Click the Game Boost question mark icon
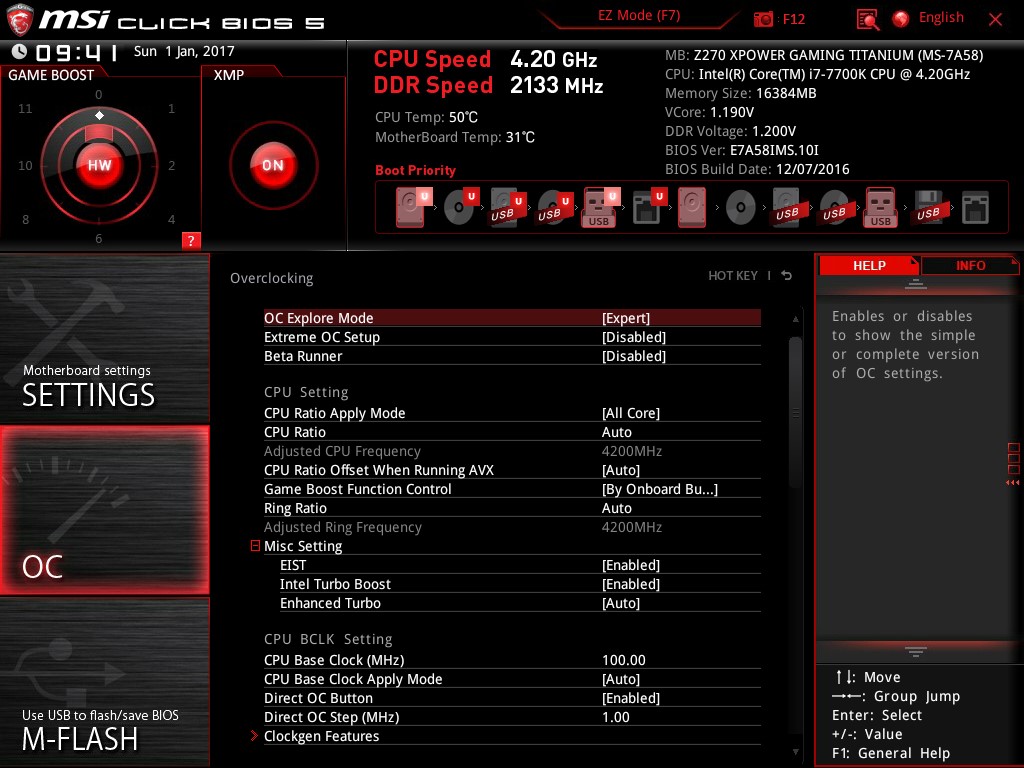Image resolution: width=1024 pixels, height=768 pixels. point(191,240)
